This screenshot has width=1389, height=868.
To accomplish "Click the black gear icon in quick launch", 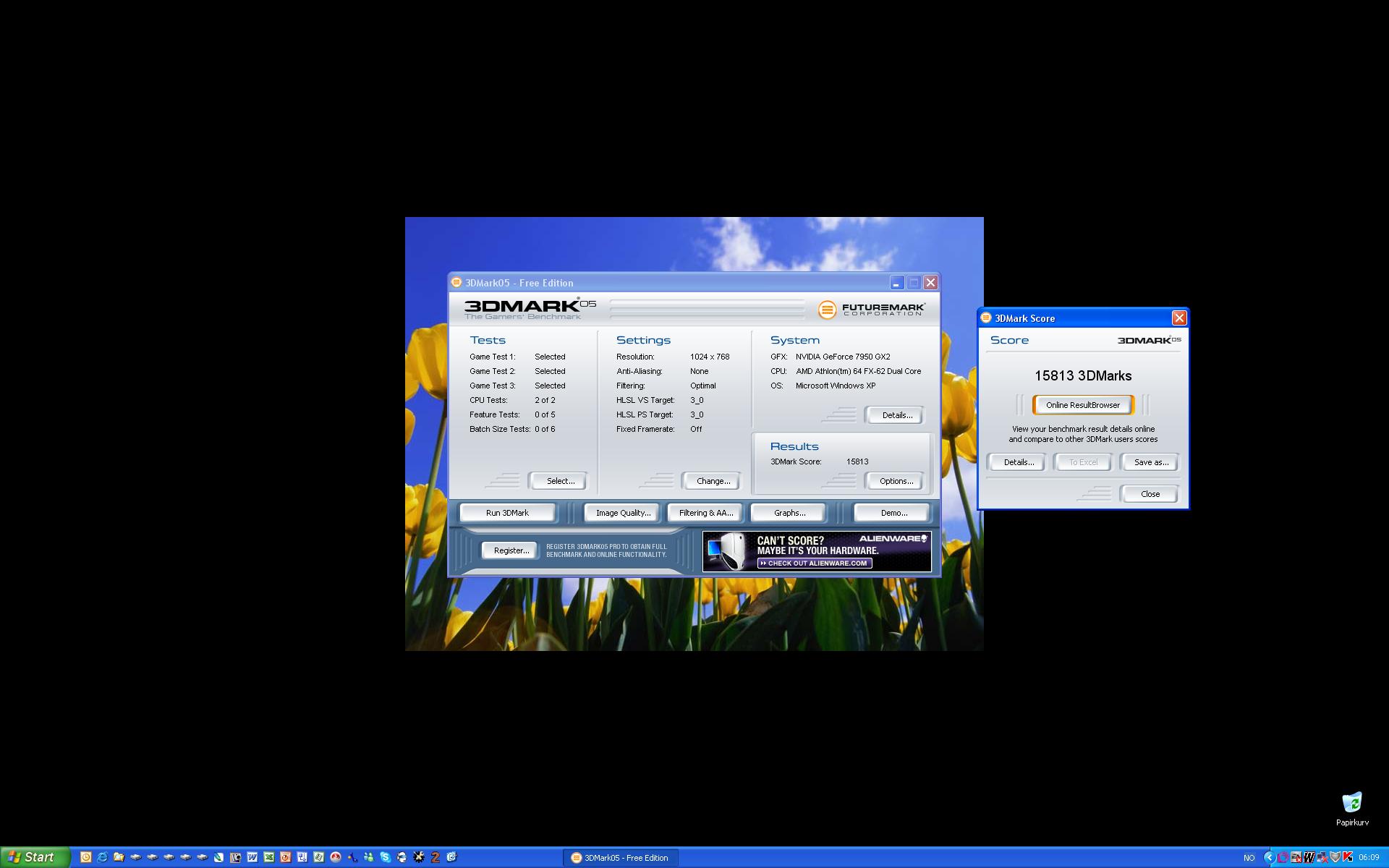I will pos(418,857).
